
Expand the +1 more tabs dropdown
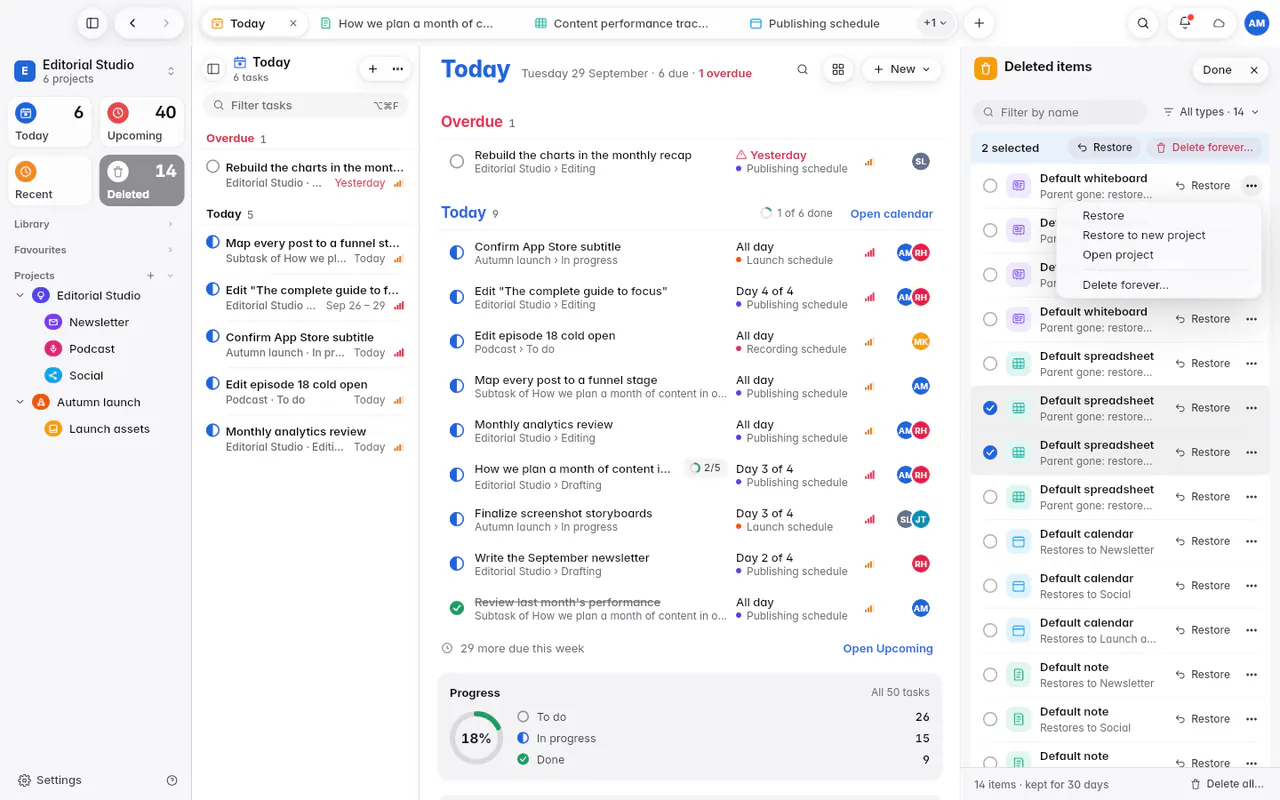click(x=935, y=23)
